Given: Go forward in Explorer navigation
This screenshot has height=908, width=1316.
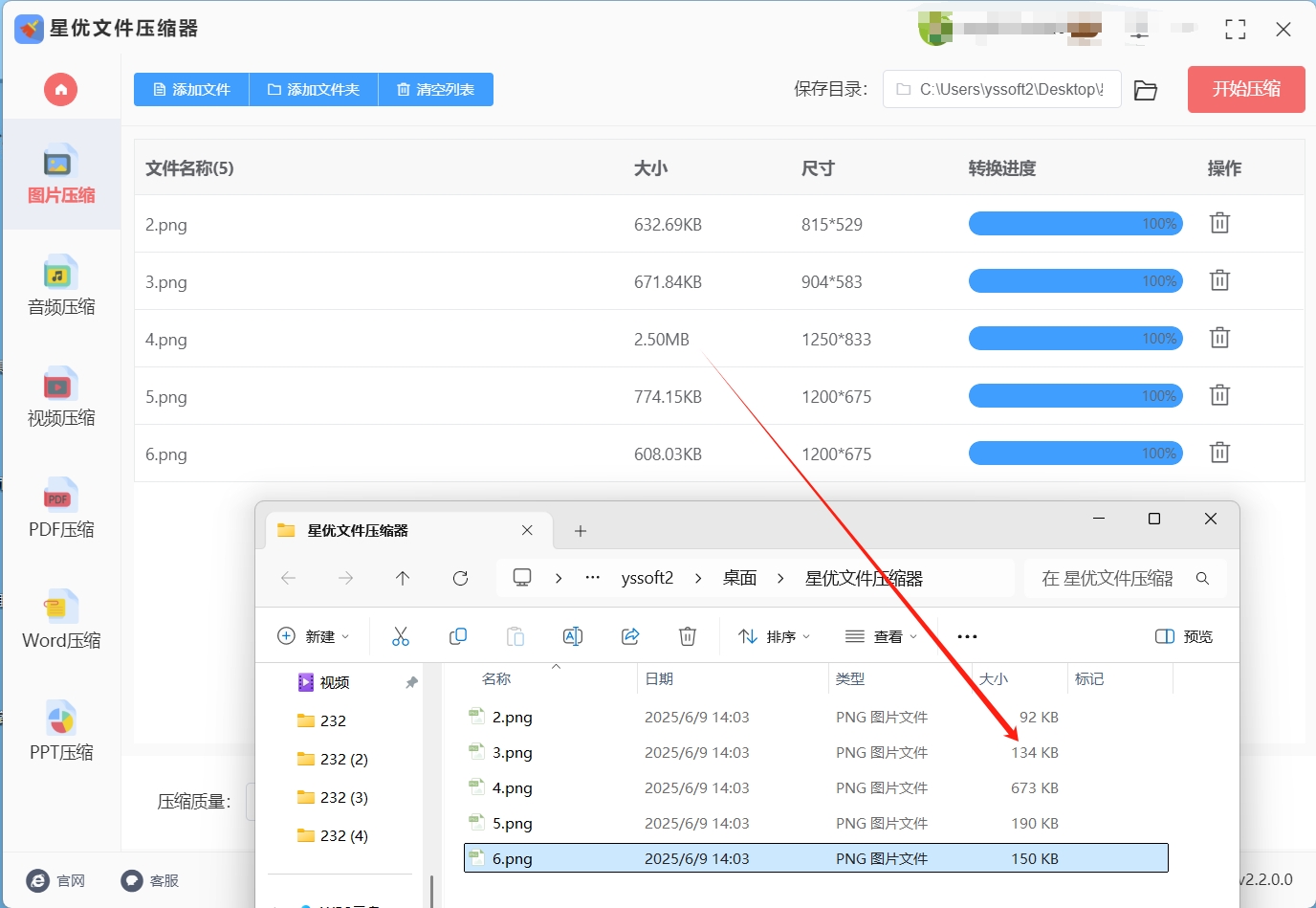Looking at the screenshot, I should point(345,578).
